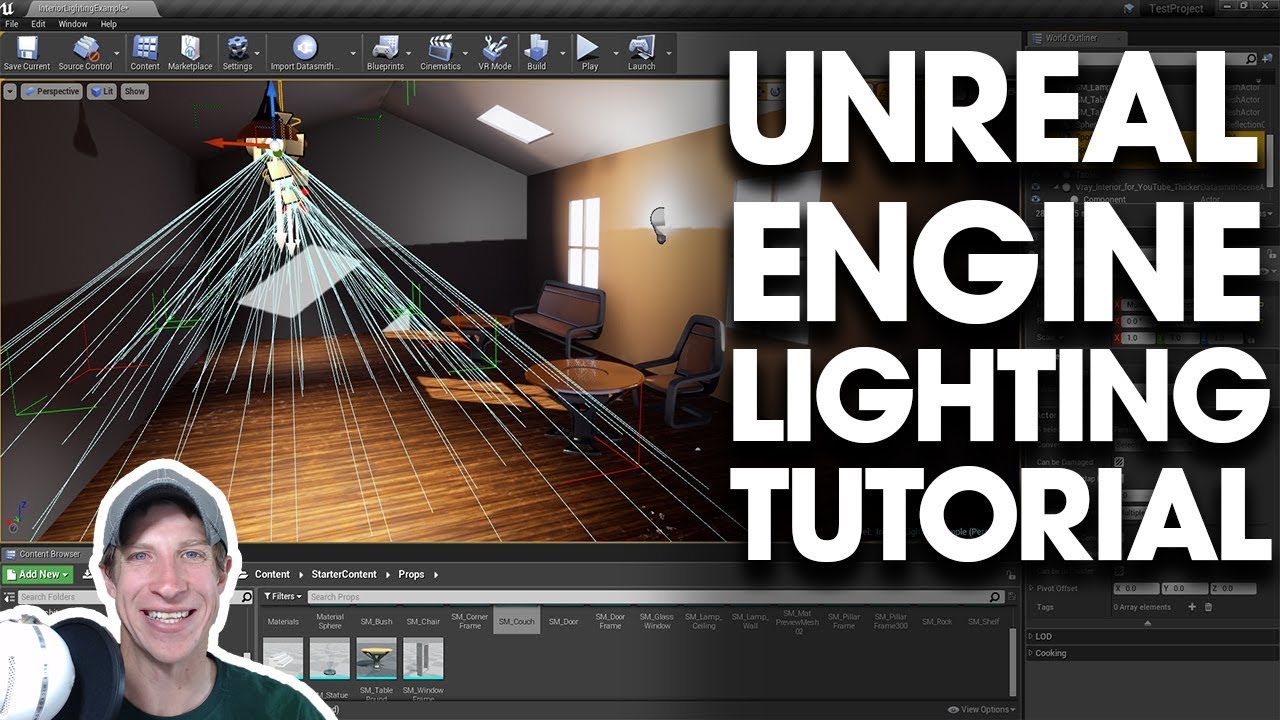Open viewport options dropdown arrow
Screen dimensions: 1280x720
pyautogui.click(x=10, y=91)
